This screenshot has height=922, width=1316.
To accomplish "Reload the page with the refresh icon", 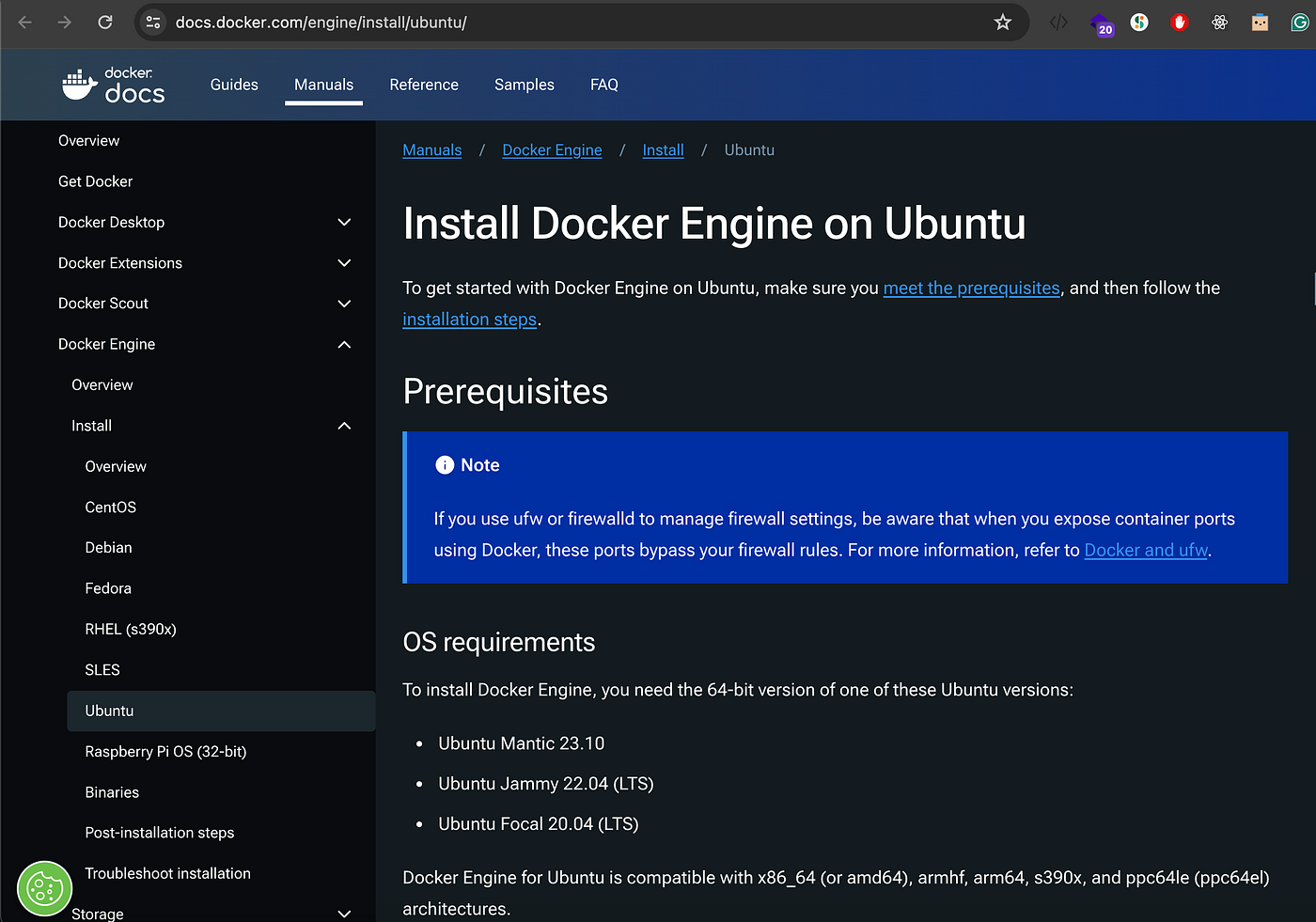I will pos(105,22).
